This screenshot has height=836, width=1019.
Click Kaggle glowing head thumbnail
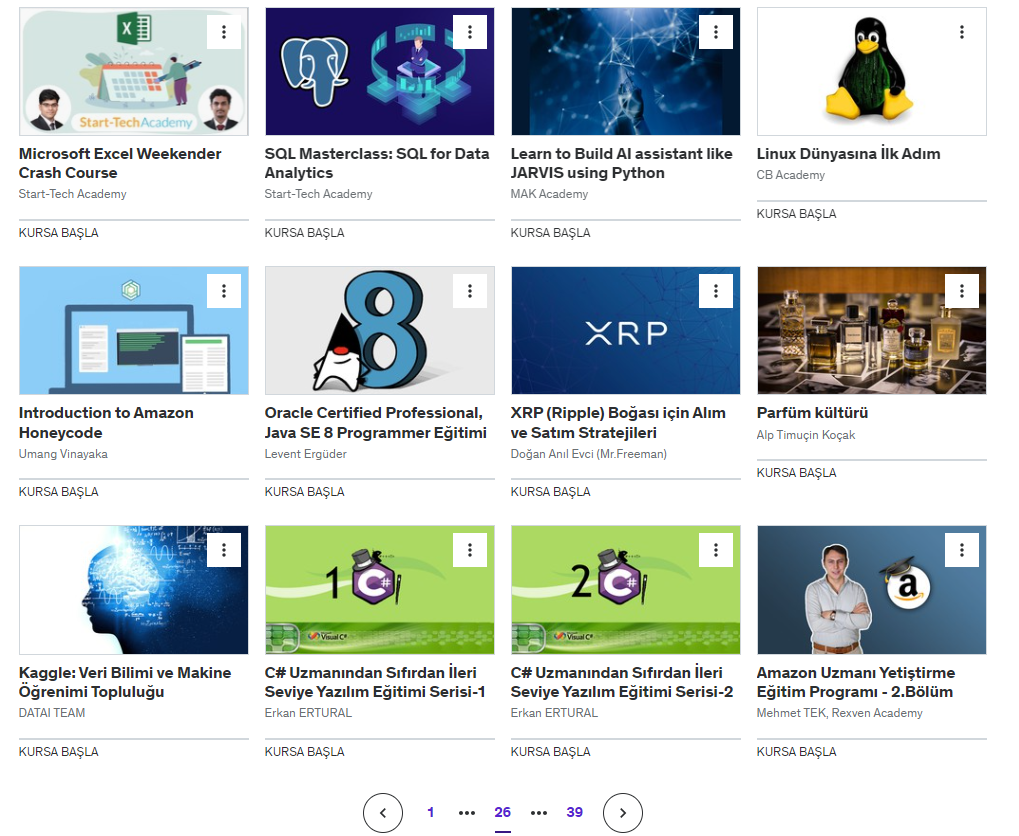point(134,590)
